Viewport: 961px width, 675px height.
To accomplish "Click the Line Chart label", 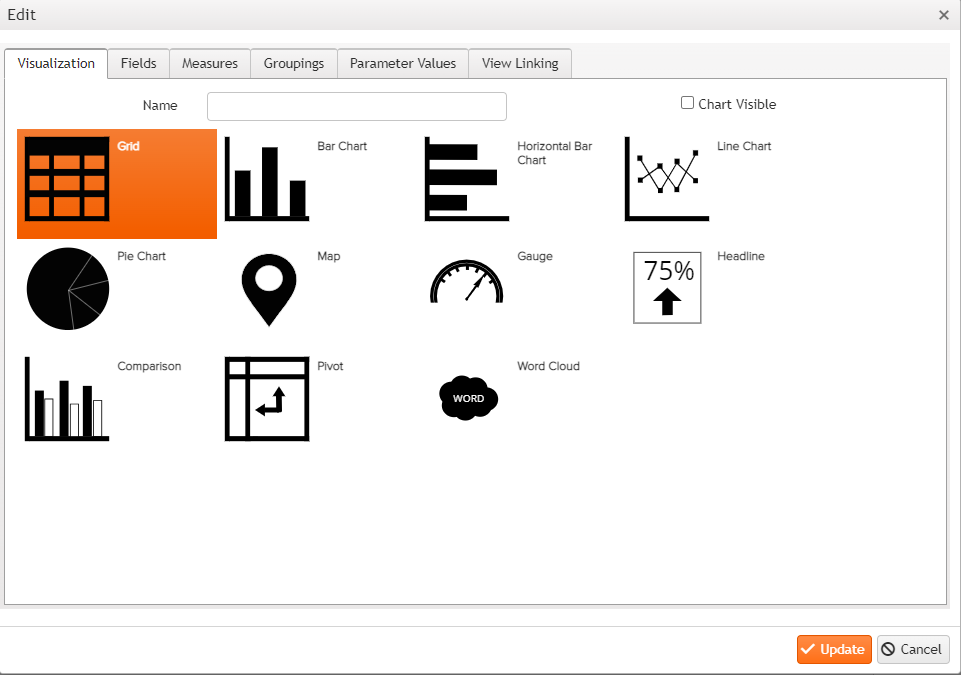I will point(744,146).
